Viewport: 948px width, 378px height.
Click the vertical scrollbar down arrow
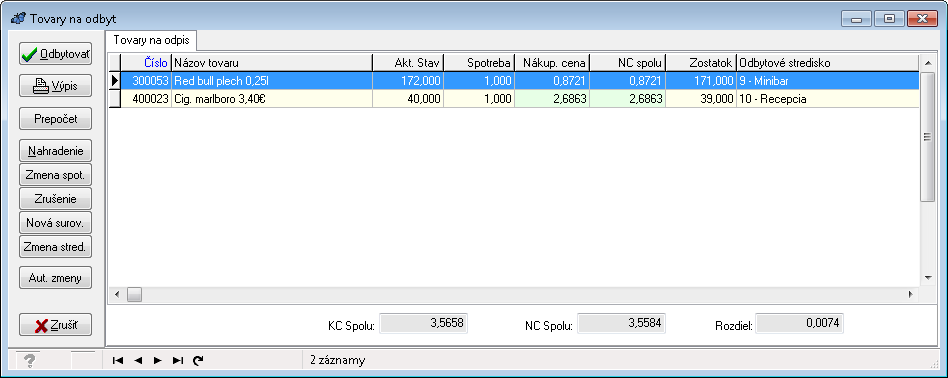pos(927,278)
